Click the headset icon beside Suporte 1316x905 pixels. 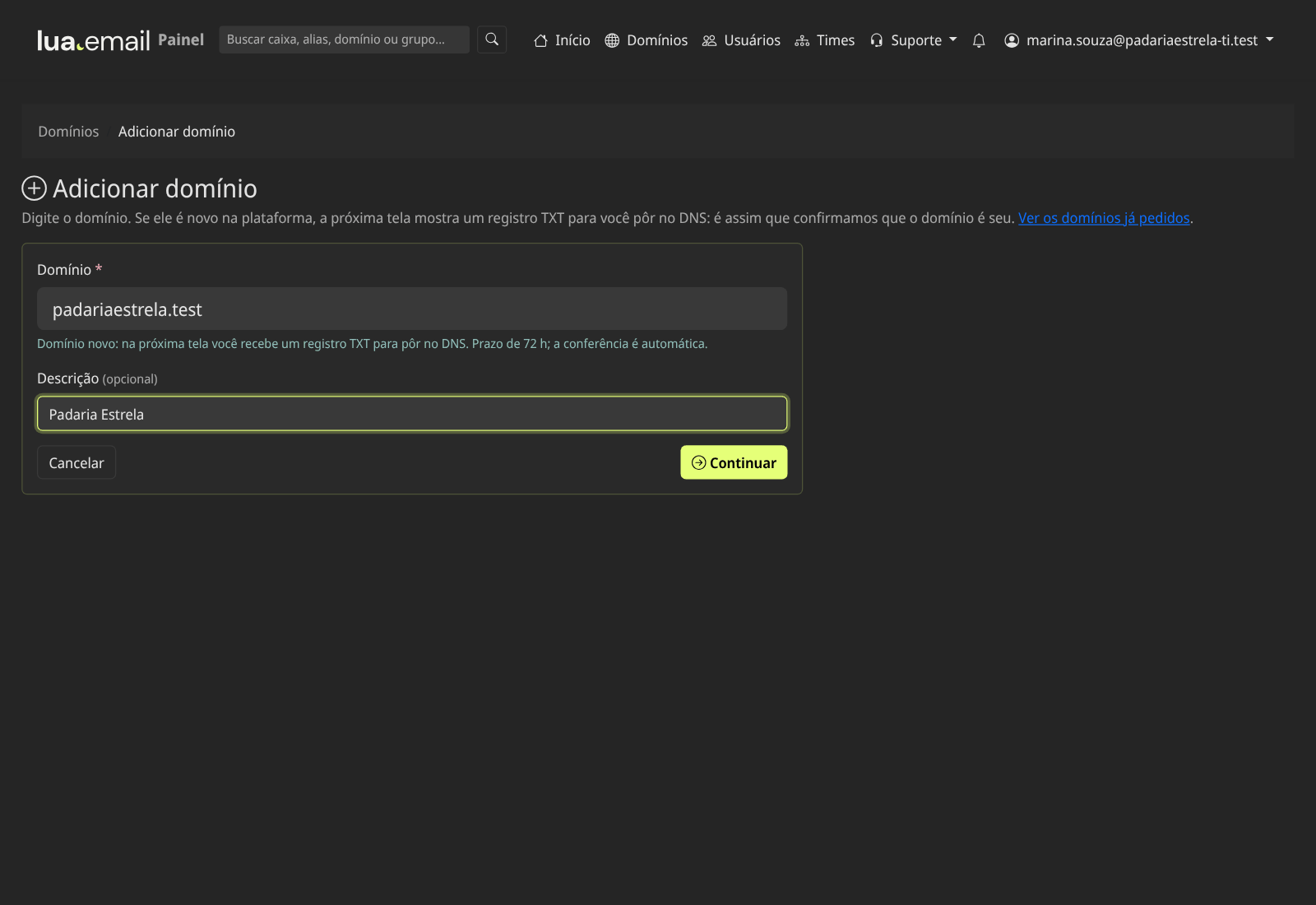(877, 40)
